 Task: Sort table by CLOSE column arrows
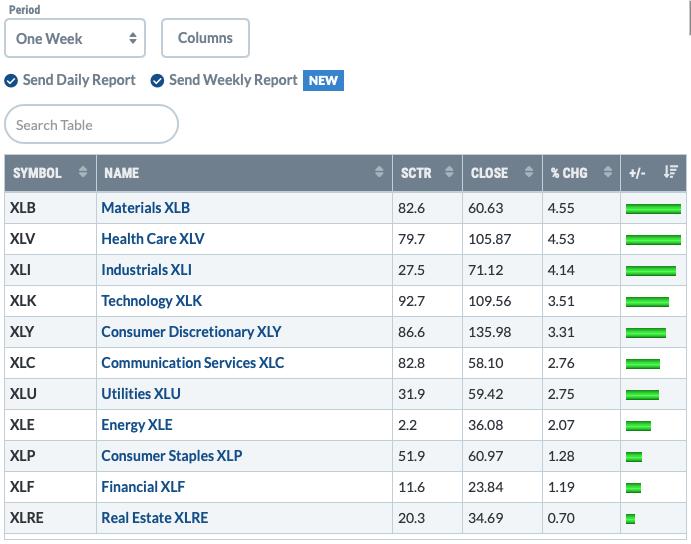click(529, 172)
